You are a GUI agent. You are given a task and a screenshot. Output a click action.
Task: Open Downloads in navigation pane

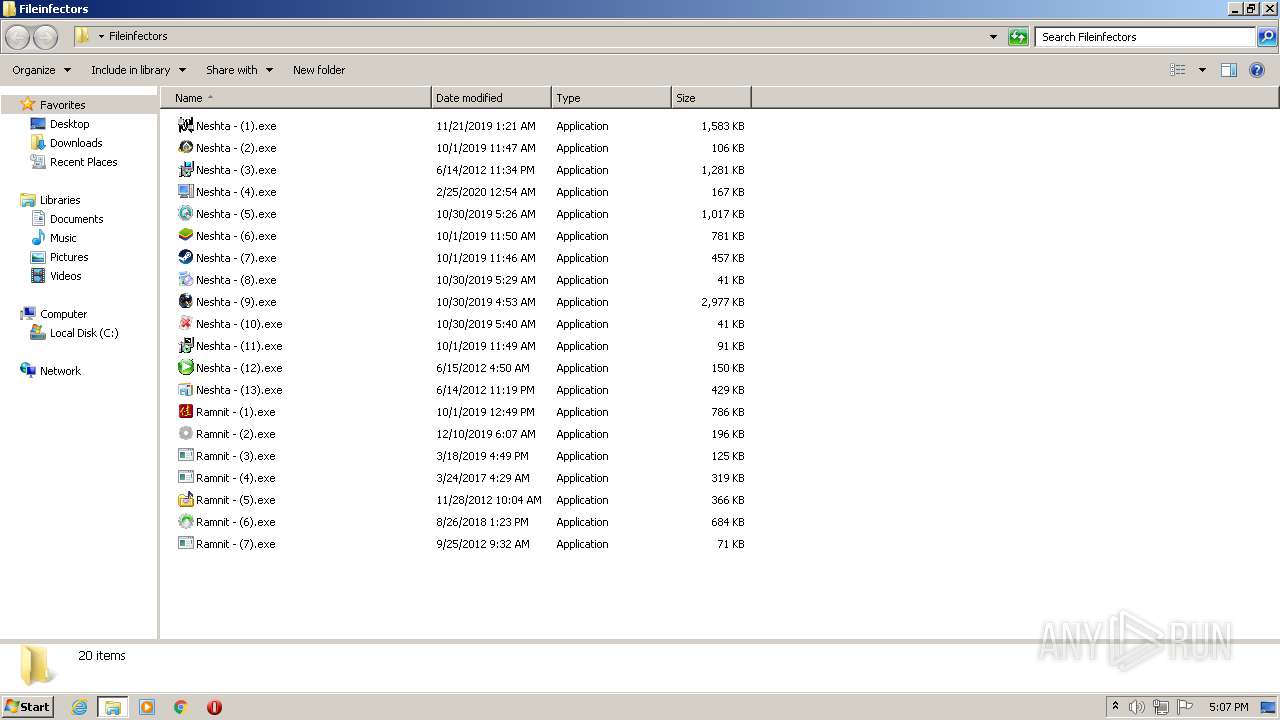click(x=76, y=143)
